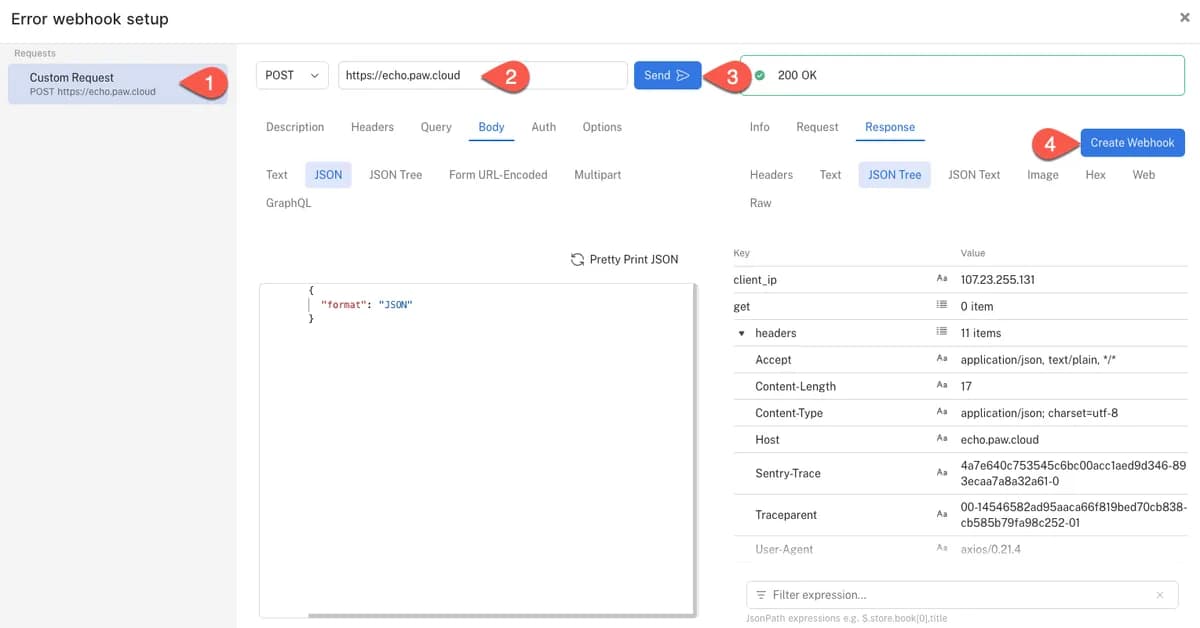The height and width of the screenshot is (628, 1200).
Task: Switch body to JSON Tree
Action: point(396,175)
